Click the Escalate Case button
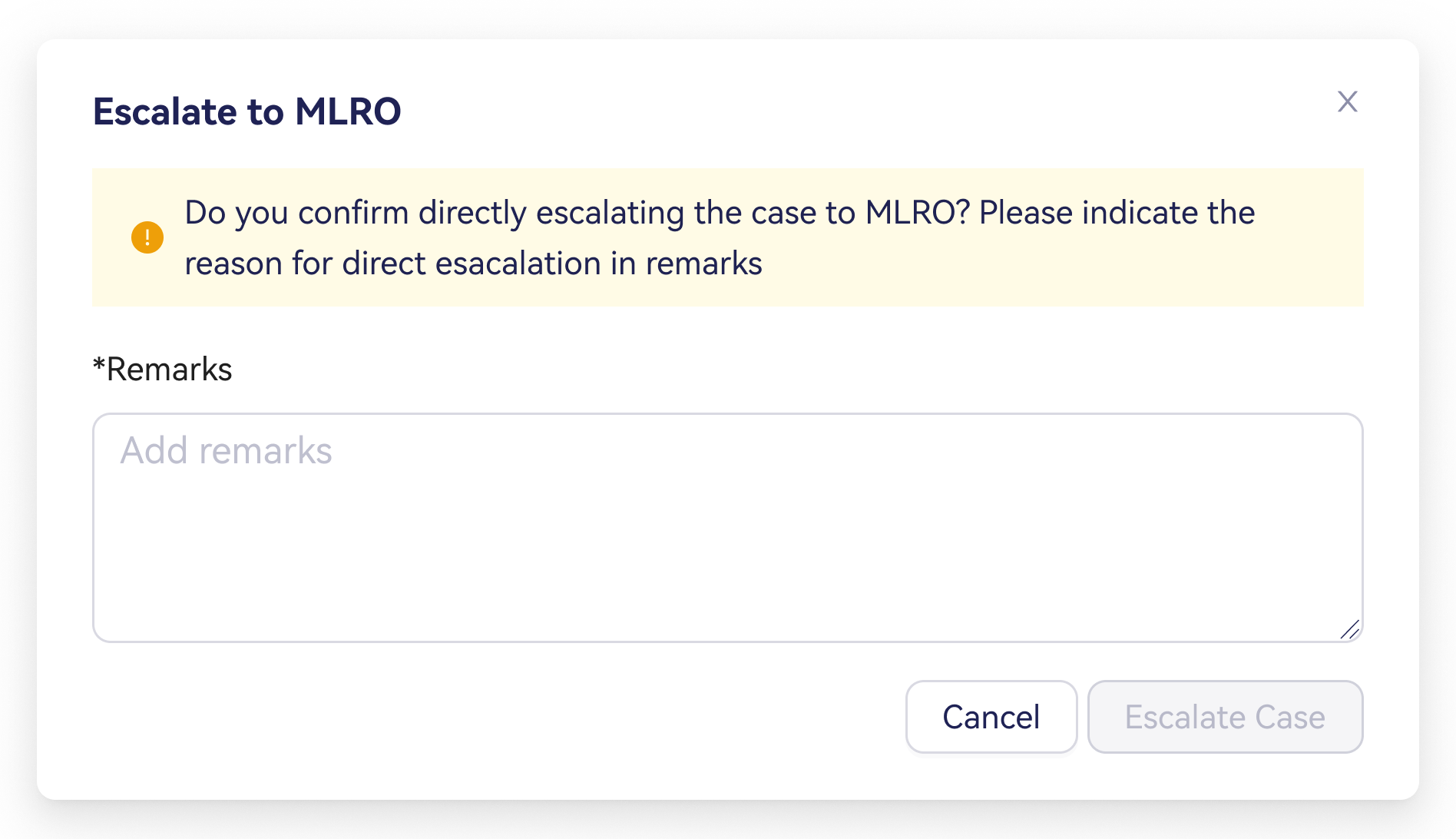 [x=1225, y=717]
